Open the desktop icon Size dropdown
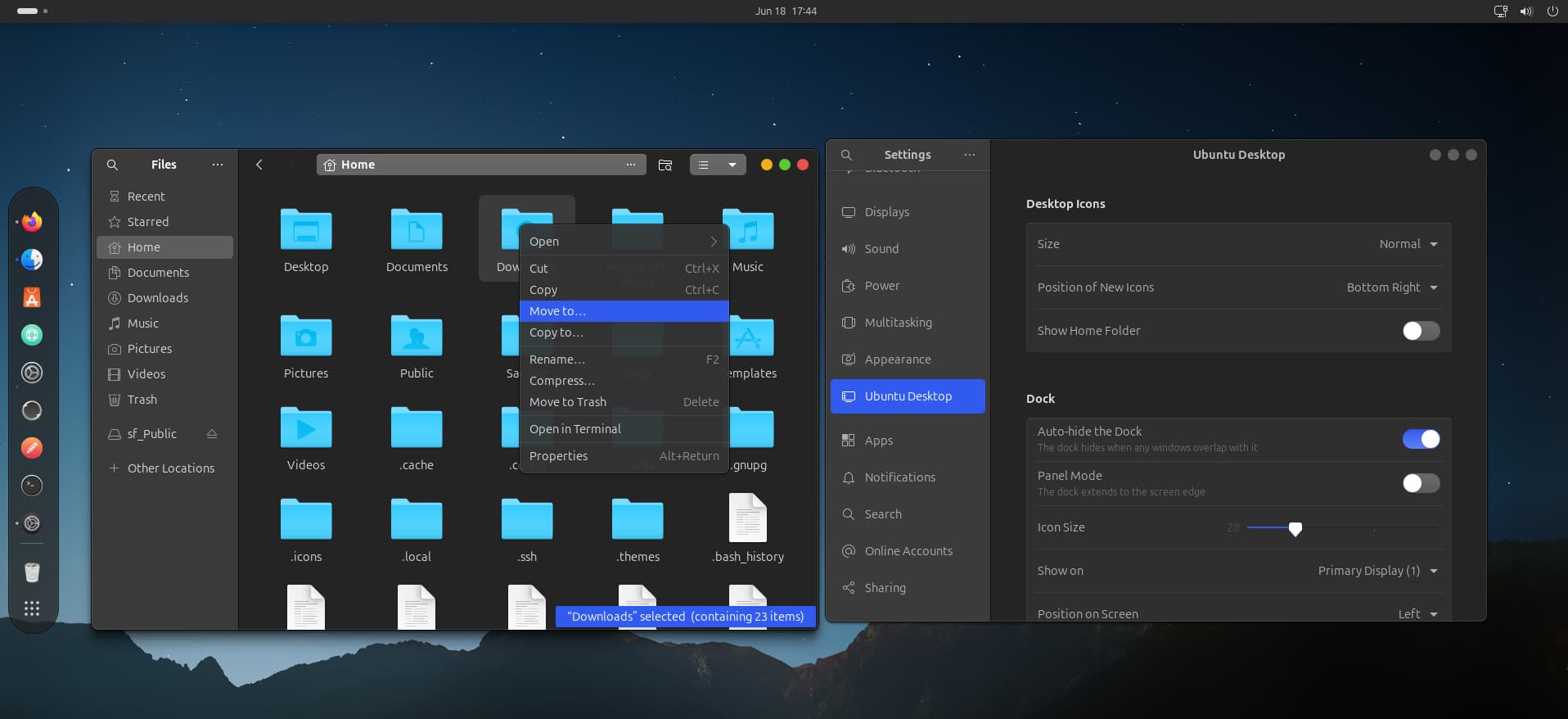1568x719 pixels. coord(1408,244)
